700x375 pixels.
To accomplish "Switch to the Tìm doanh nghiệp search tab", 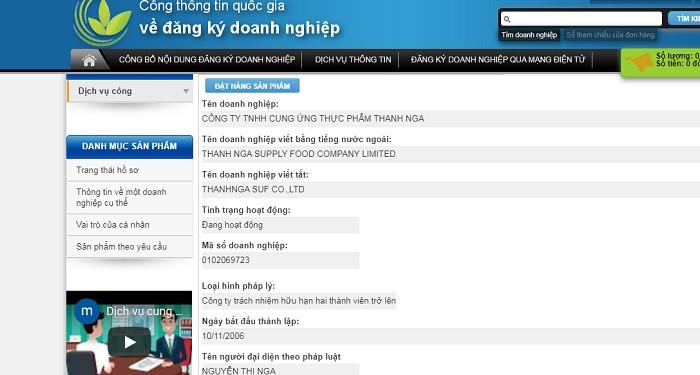I will tap(529, 35).
